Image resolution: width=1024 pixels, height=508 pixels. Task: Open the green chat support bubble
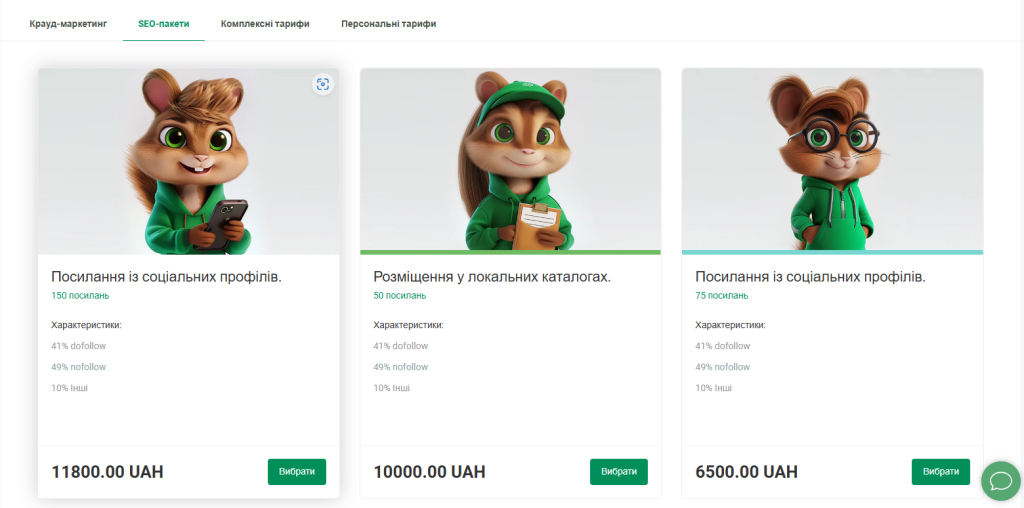pos(1000,481)
